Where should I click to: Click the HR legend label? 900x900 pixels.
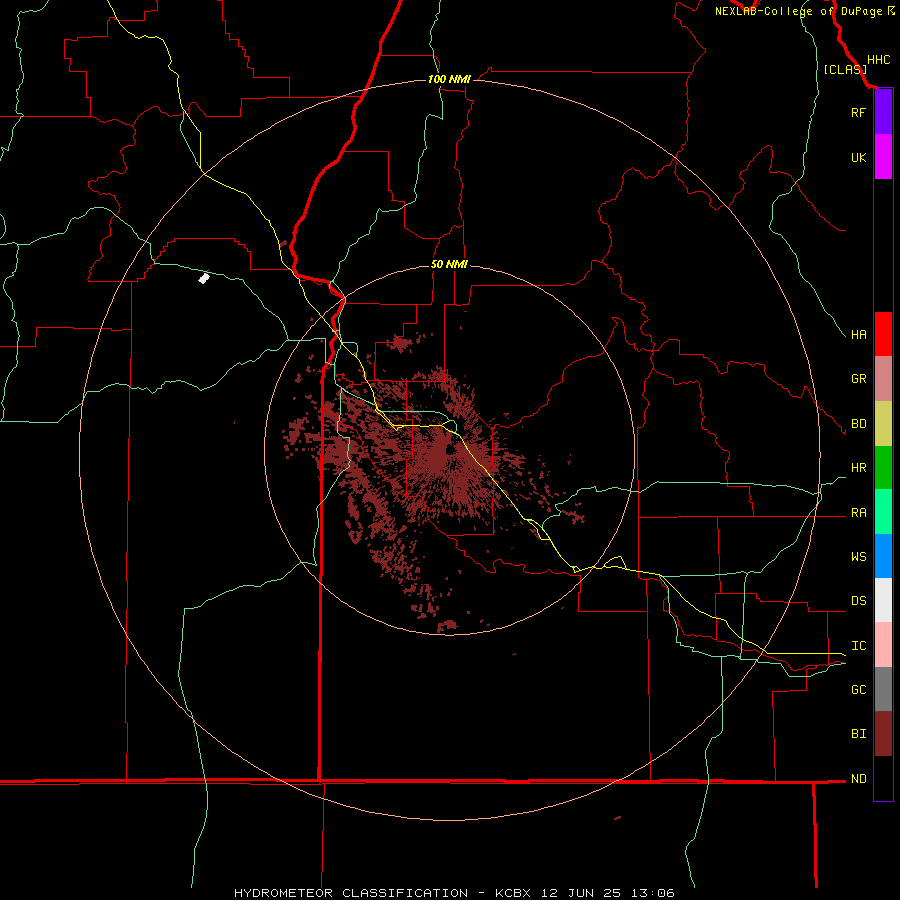[x=859, y=468]
